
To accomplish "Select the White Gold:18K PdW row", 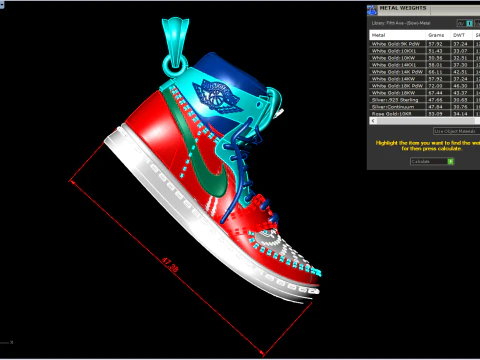I will click(x=425, y=86).
